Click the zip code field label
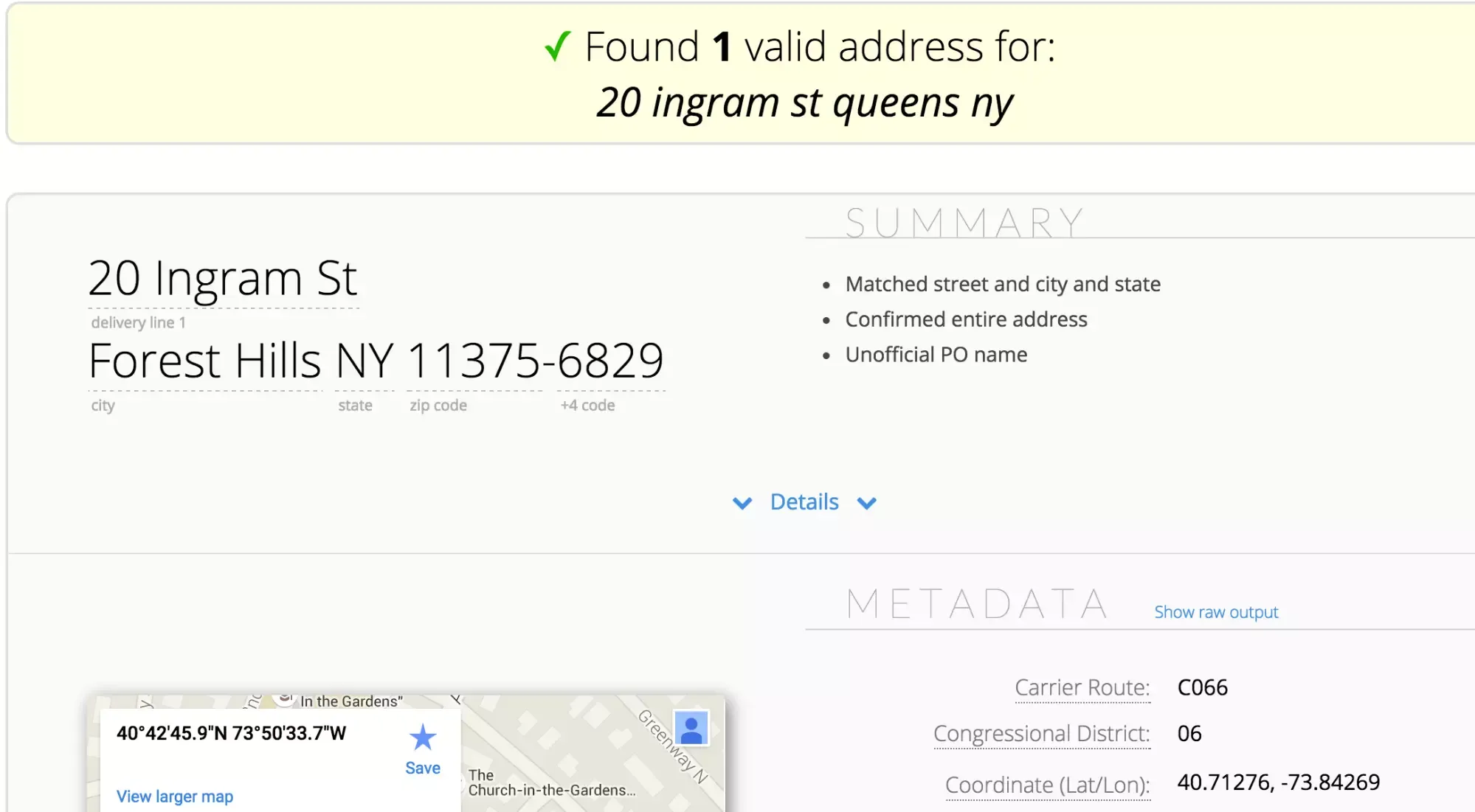This screenshot has width=1475, height=812. pyautogui.click(x=438, y=405)
